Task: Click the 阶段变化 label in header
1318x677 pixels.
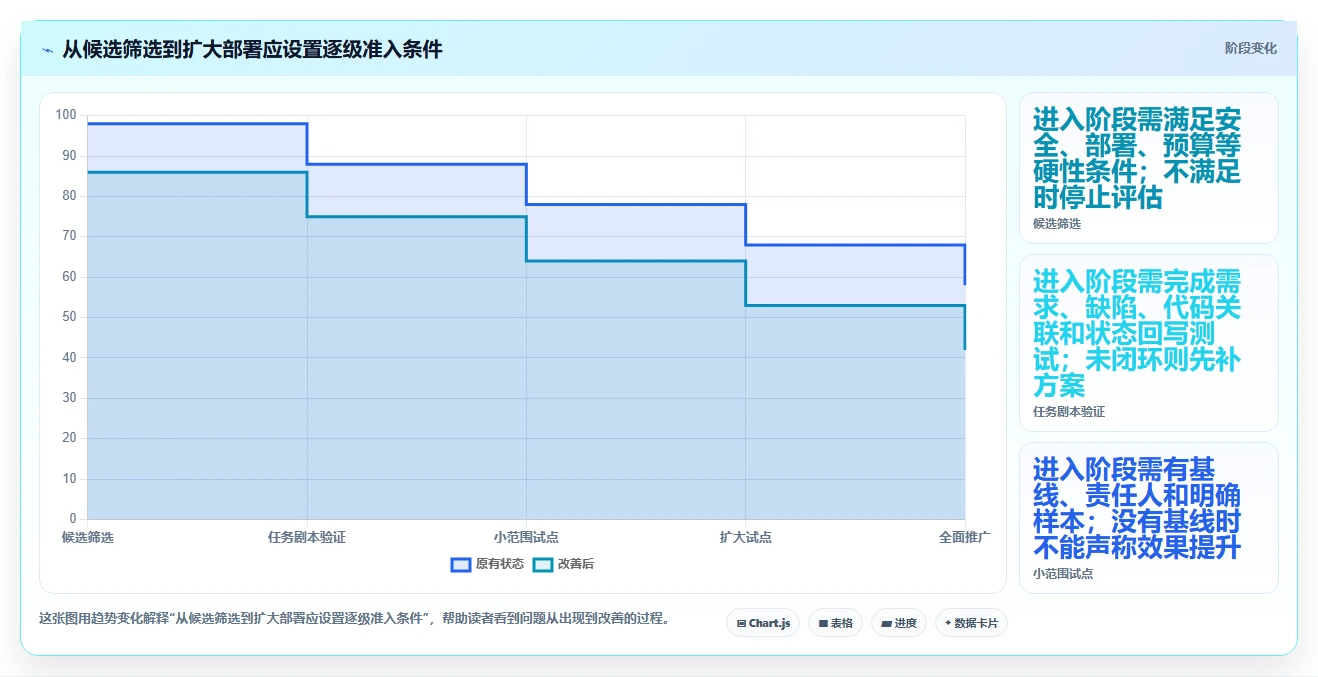Action: (x=1250, y=48)
